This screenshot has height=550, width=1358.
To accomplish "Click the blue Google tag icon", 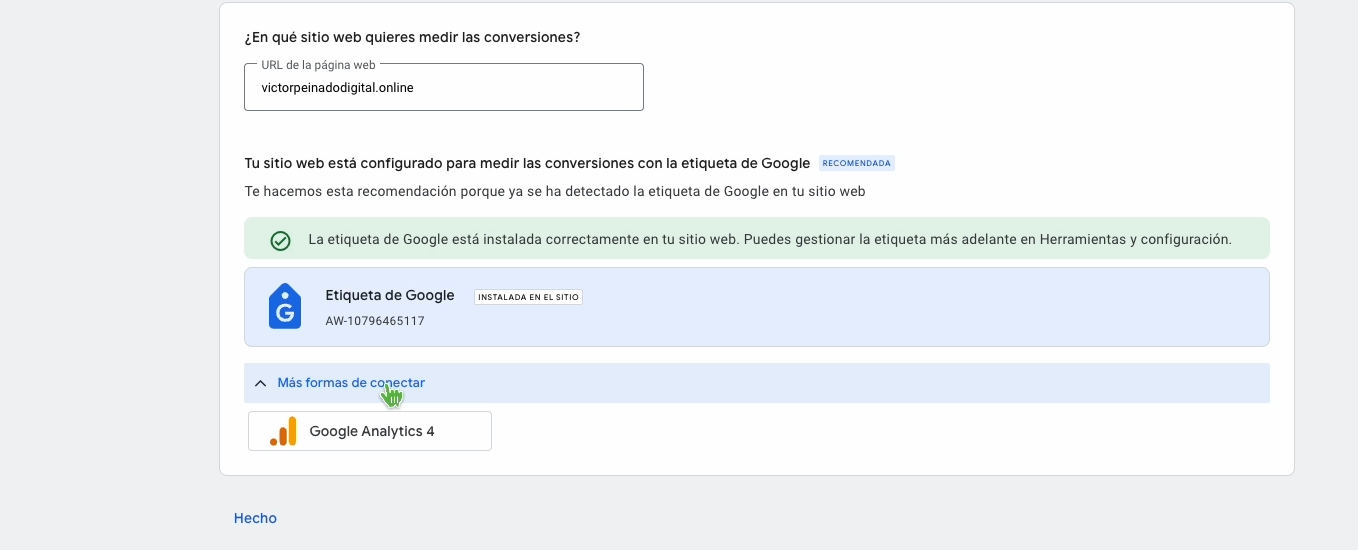I will (x=285, y=306).
